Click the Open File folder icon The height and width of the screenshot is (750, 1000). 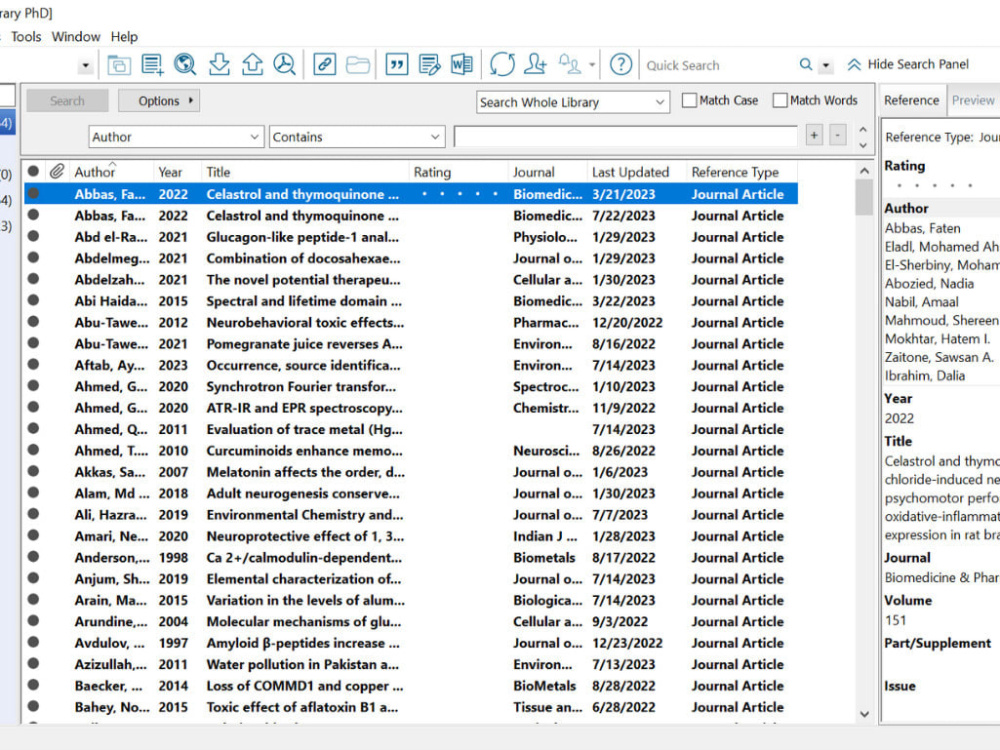pyautogui.click(x=358, y=64)
